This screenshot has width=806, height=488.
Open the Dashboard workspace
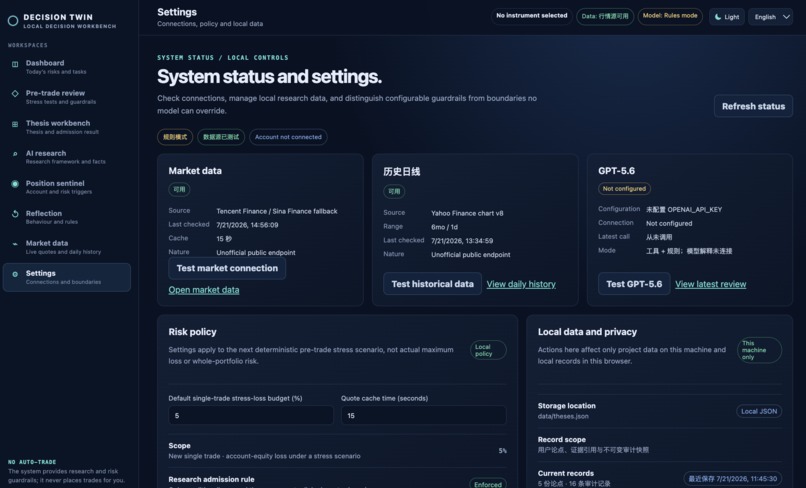tap(67, 67)
